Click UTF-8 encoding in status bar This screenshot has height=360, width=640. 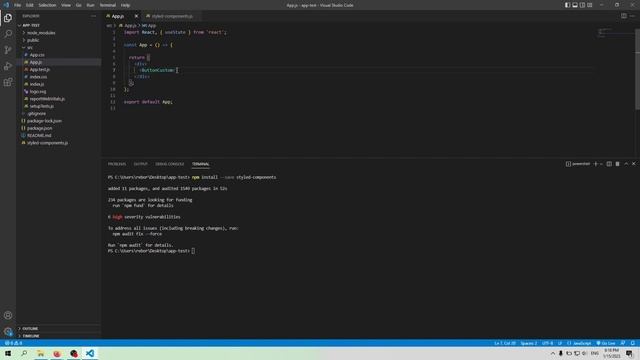[547, 343]
